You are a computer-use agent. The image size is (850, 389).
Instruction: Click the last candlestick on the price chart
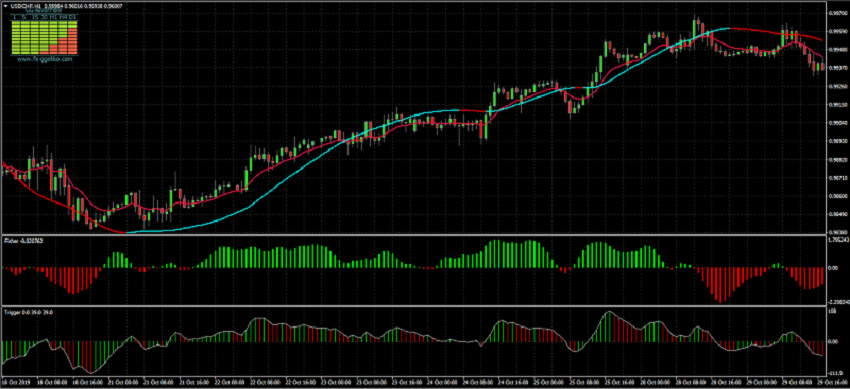(823, 67)
